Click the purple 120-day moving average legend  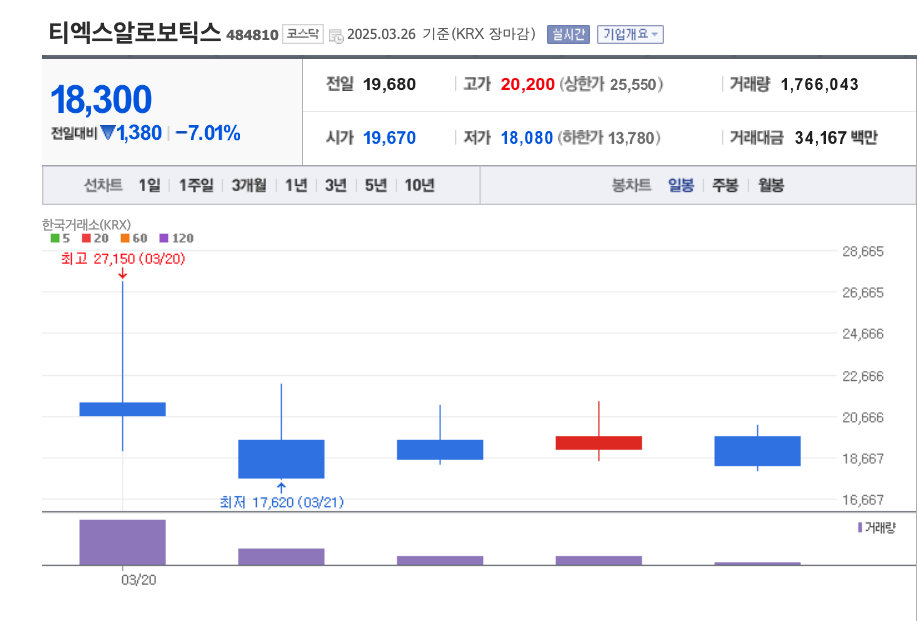click(177, 238)
